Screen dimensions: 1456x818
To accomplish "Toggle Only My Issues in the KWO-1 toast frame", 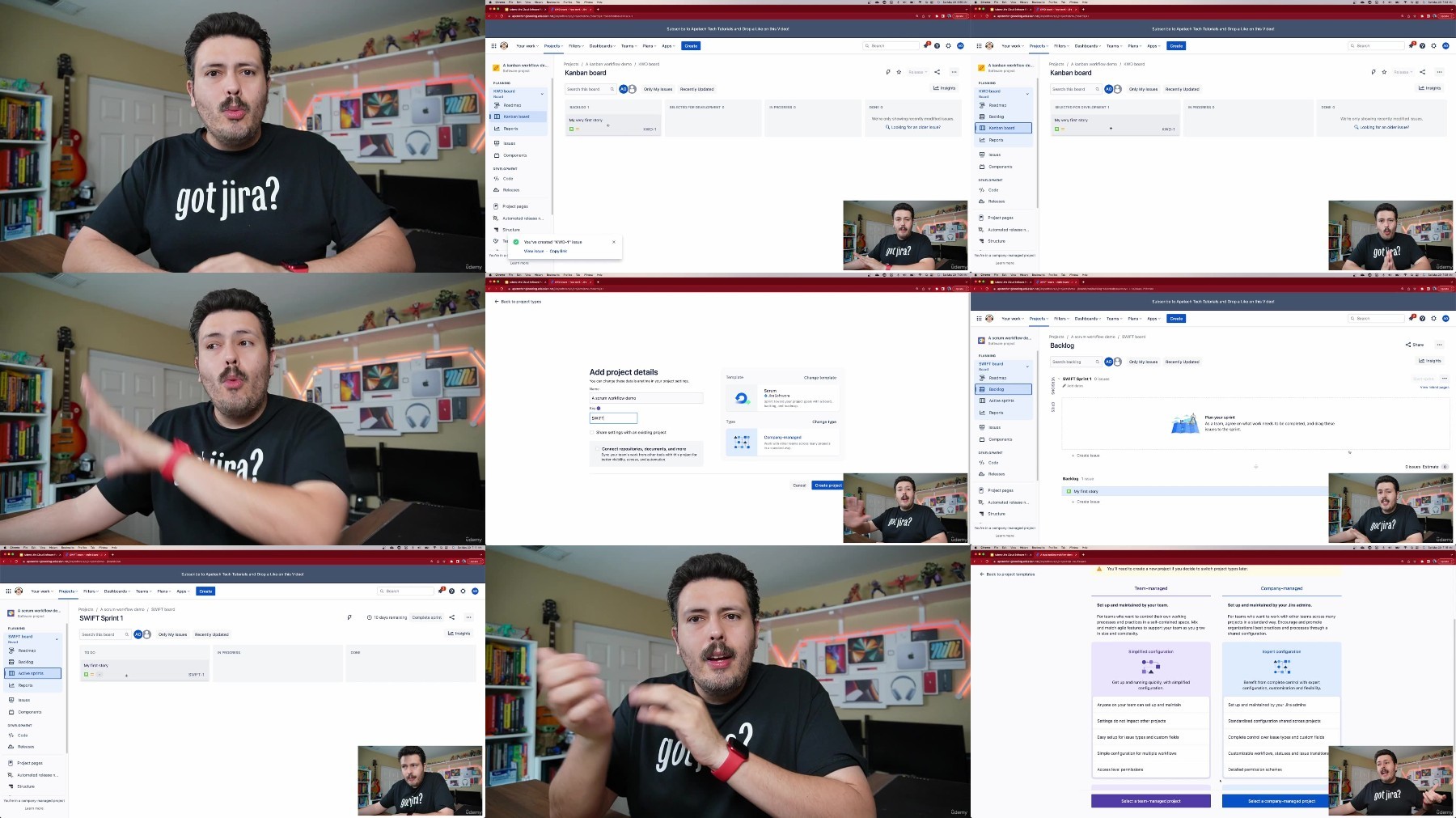I will pos(658,89).
